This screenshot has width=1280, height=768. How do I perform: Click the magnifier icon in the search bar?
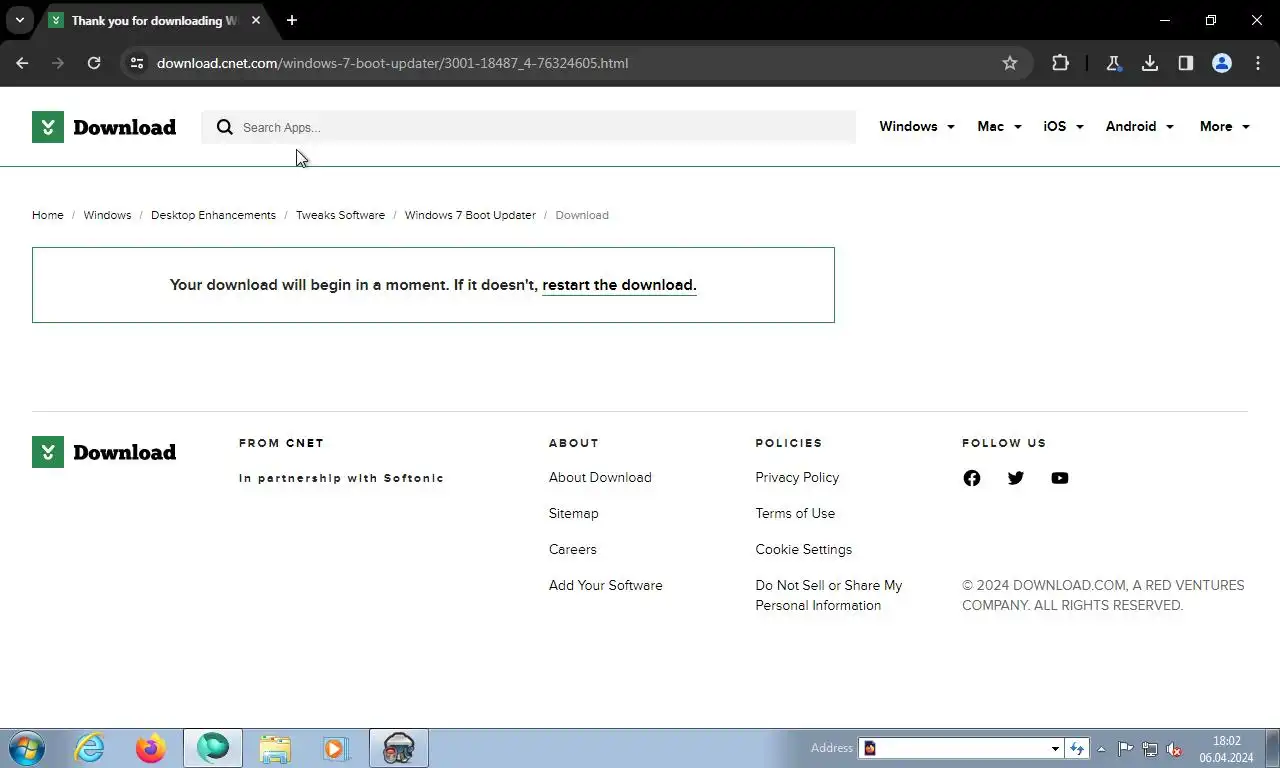tap(225, 127)
